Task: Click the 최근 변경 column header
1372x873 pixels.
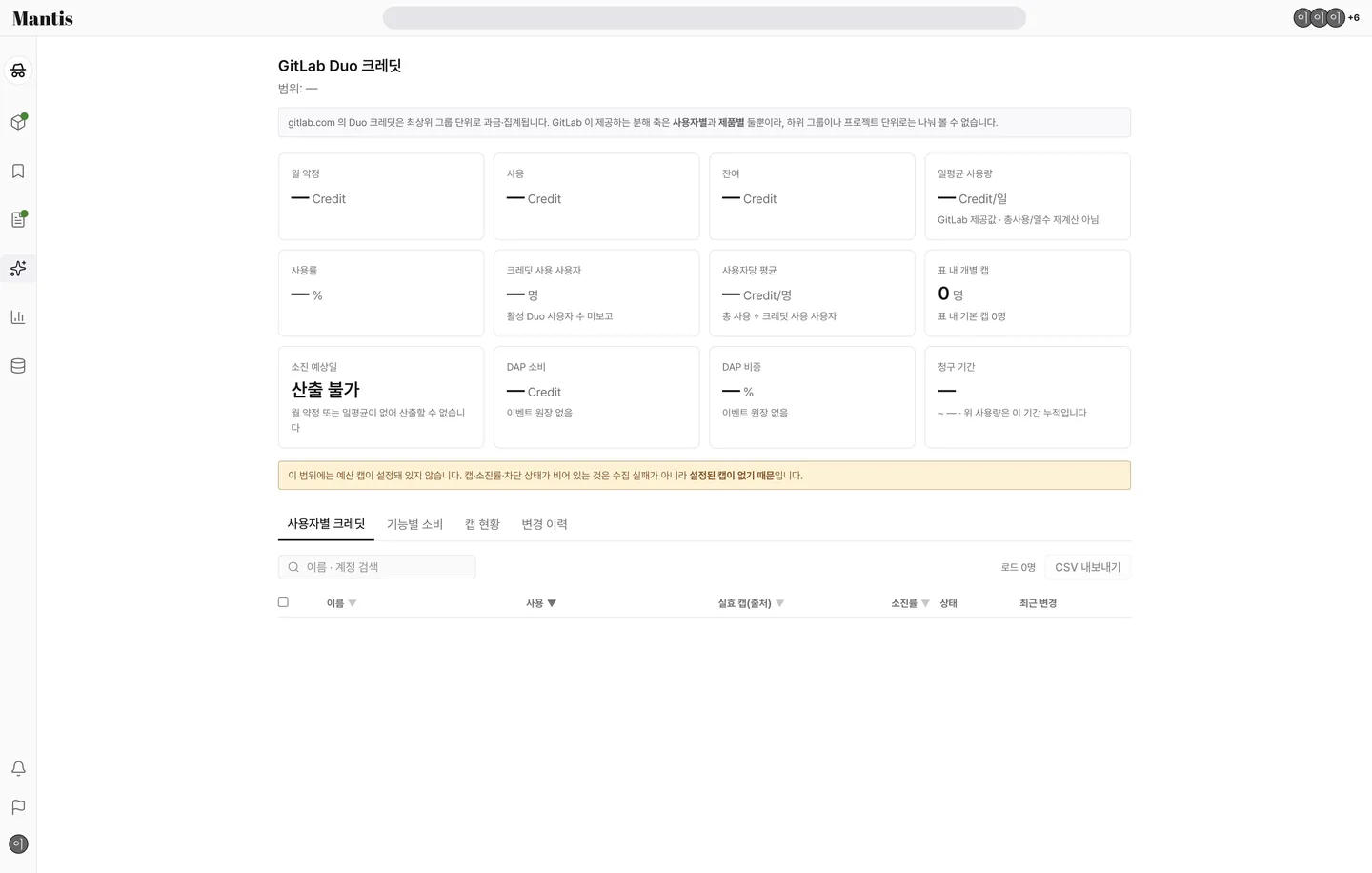Action: click(x=1038, y=603)
